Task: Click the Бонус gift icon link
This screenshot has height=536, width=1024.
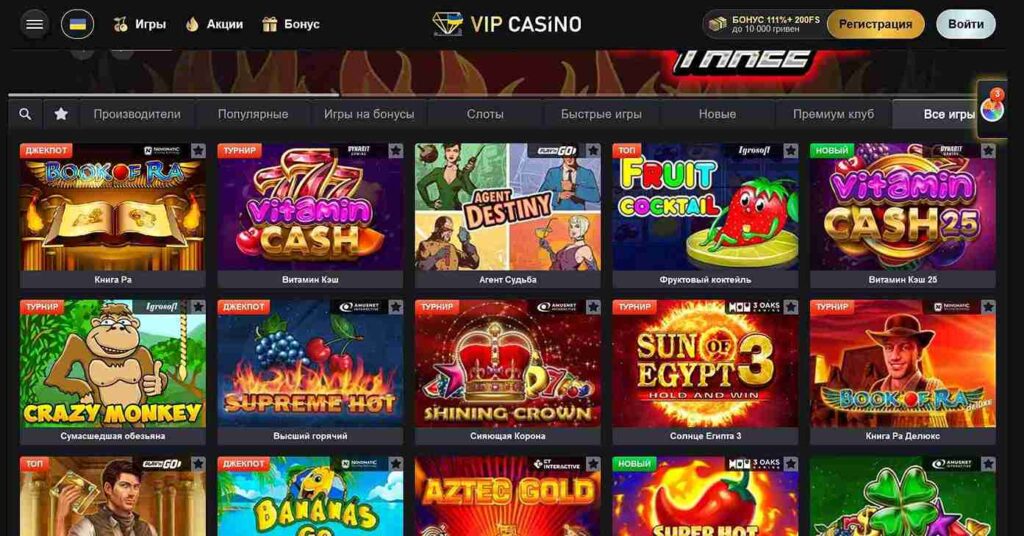Action: [x=291, y=24]
